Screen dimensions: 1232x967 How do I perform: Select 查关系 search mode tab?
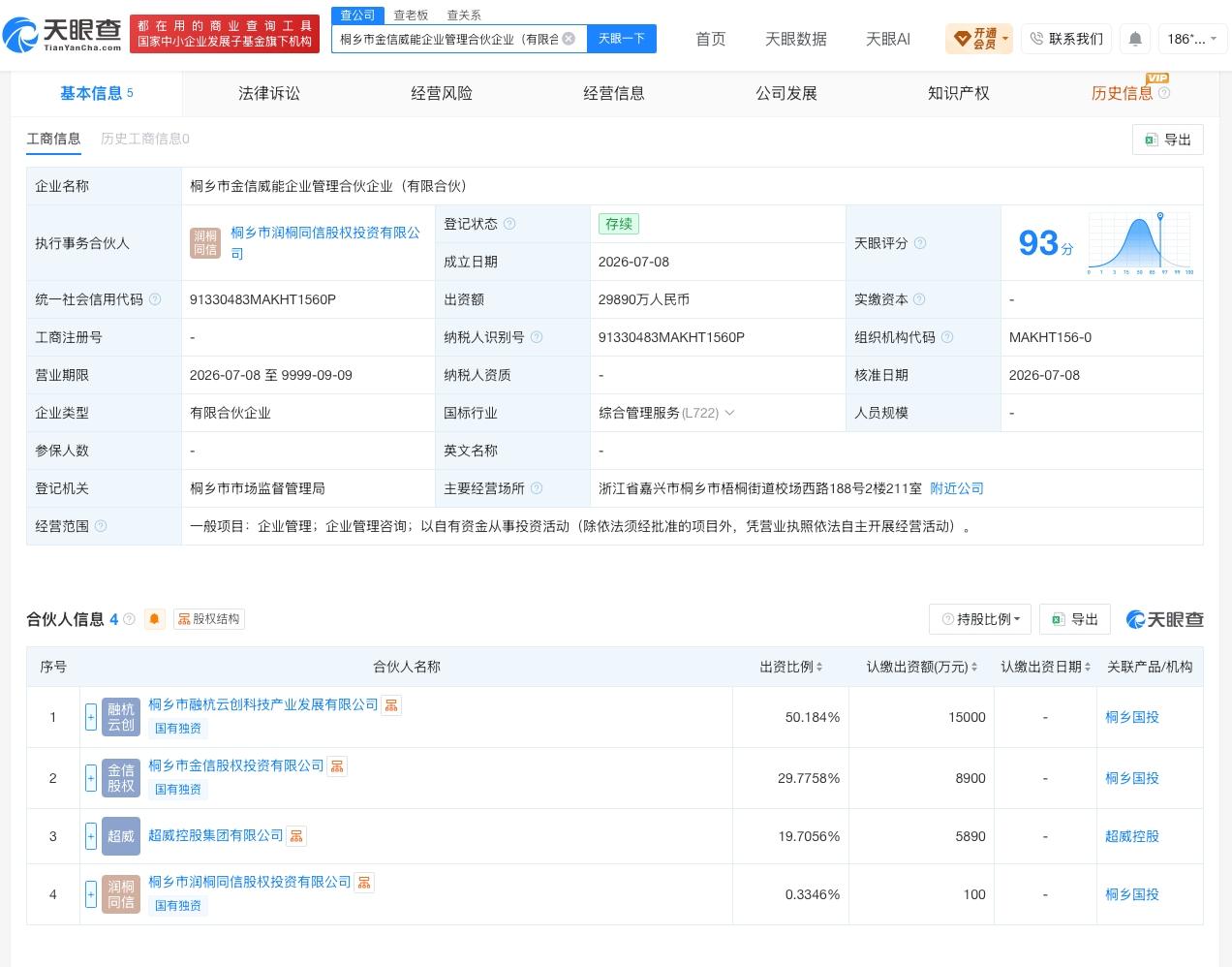pos(464,15)
